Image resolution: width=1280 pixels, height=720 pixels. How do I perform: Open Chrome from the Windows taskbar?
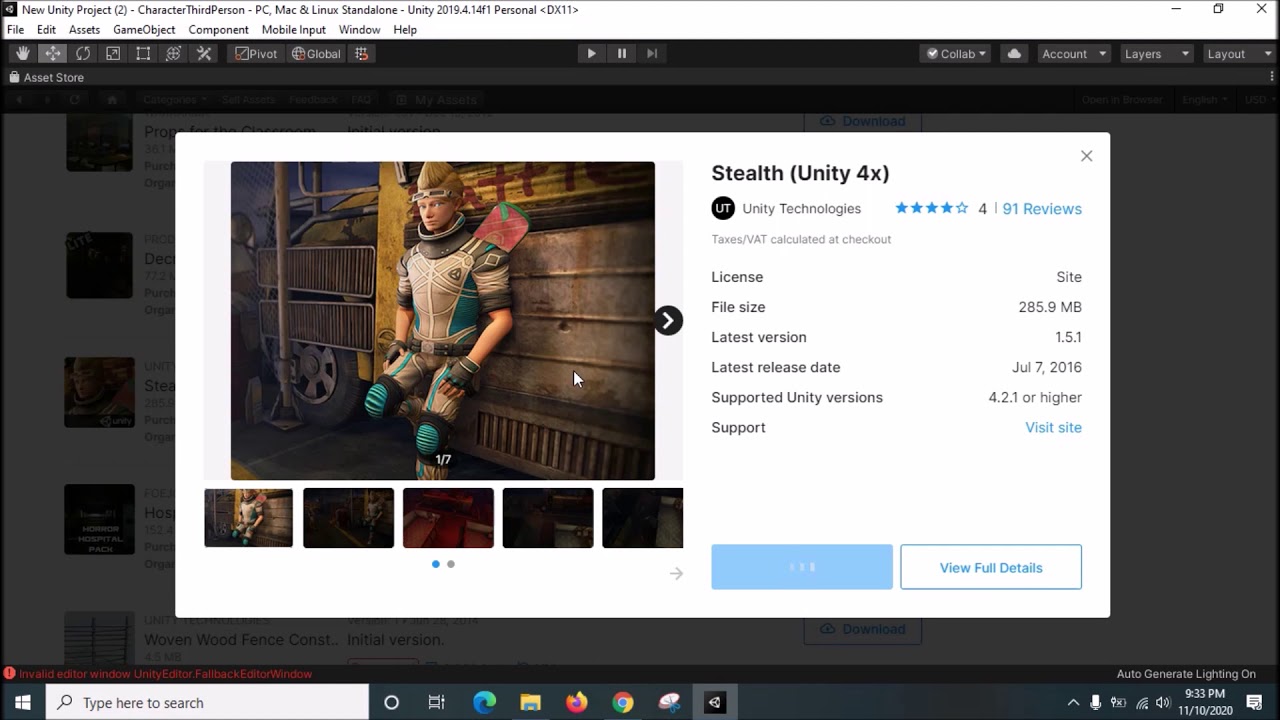click(x=623, y=703)
